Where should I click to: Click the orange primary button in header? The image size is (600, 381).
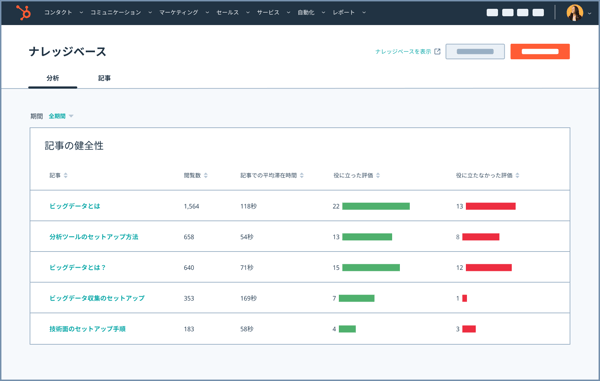(540, 52)
